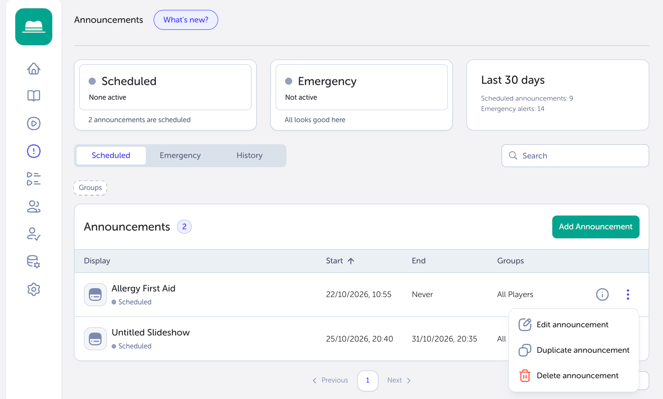Screen dimensions: 663x399
Task: Click the duplicate copy icon in the menu
Action: pos(525,350)
